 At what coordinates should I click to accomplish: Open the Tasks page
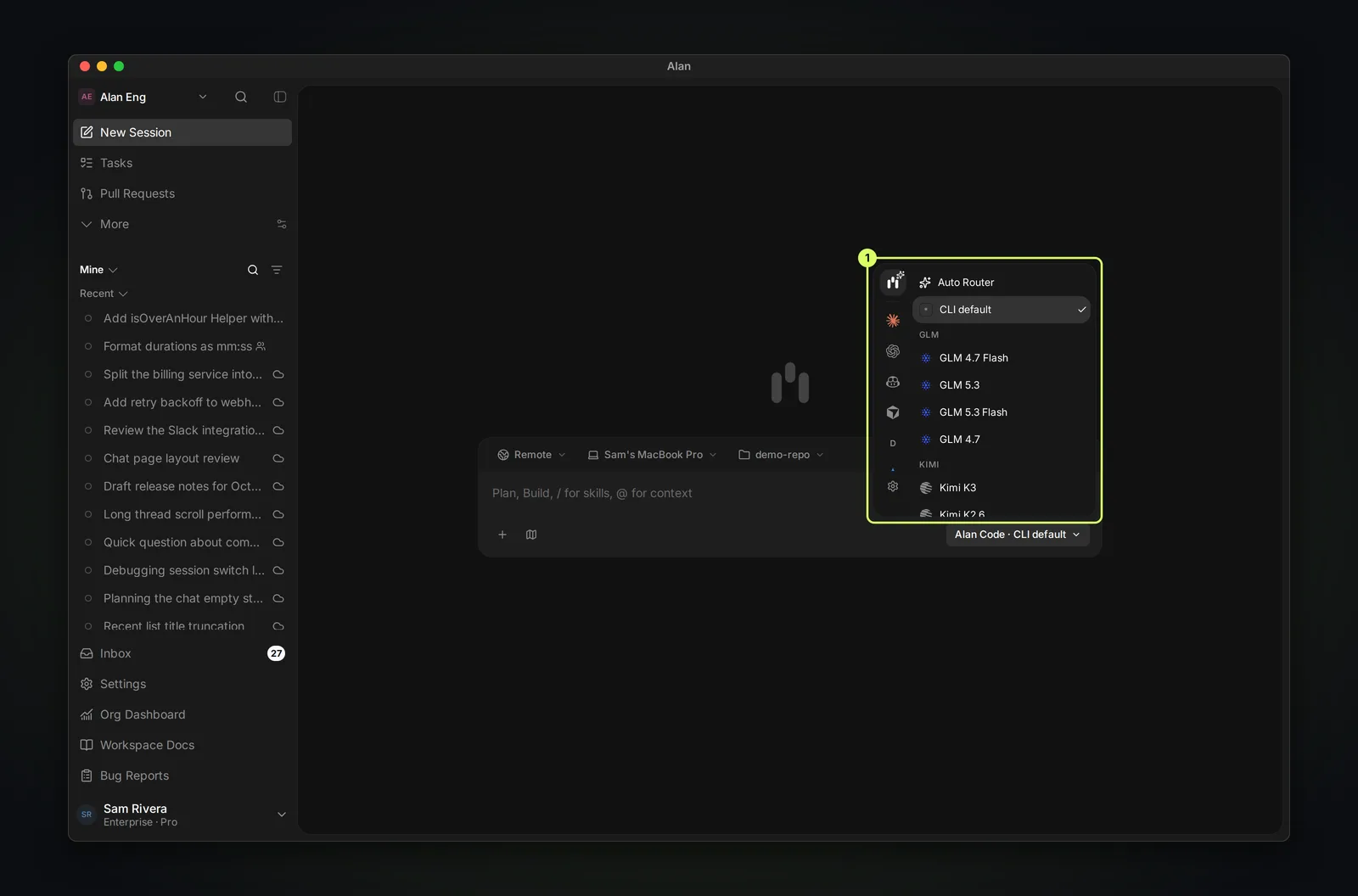[x=182, y=163]
